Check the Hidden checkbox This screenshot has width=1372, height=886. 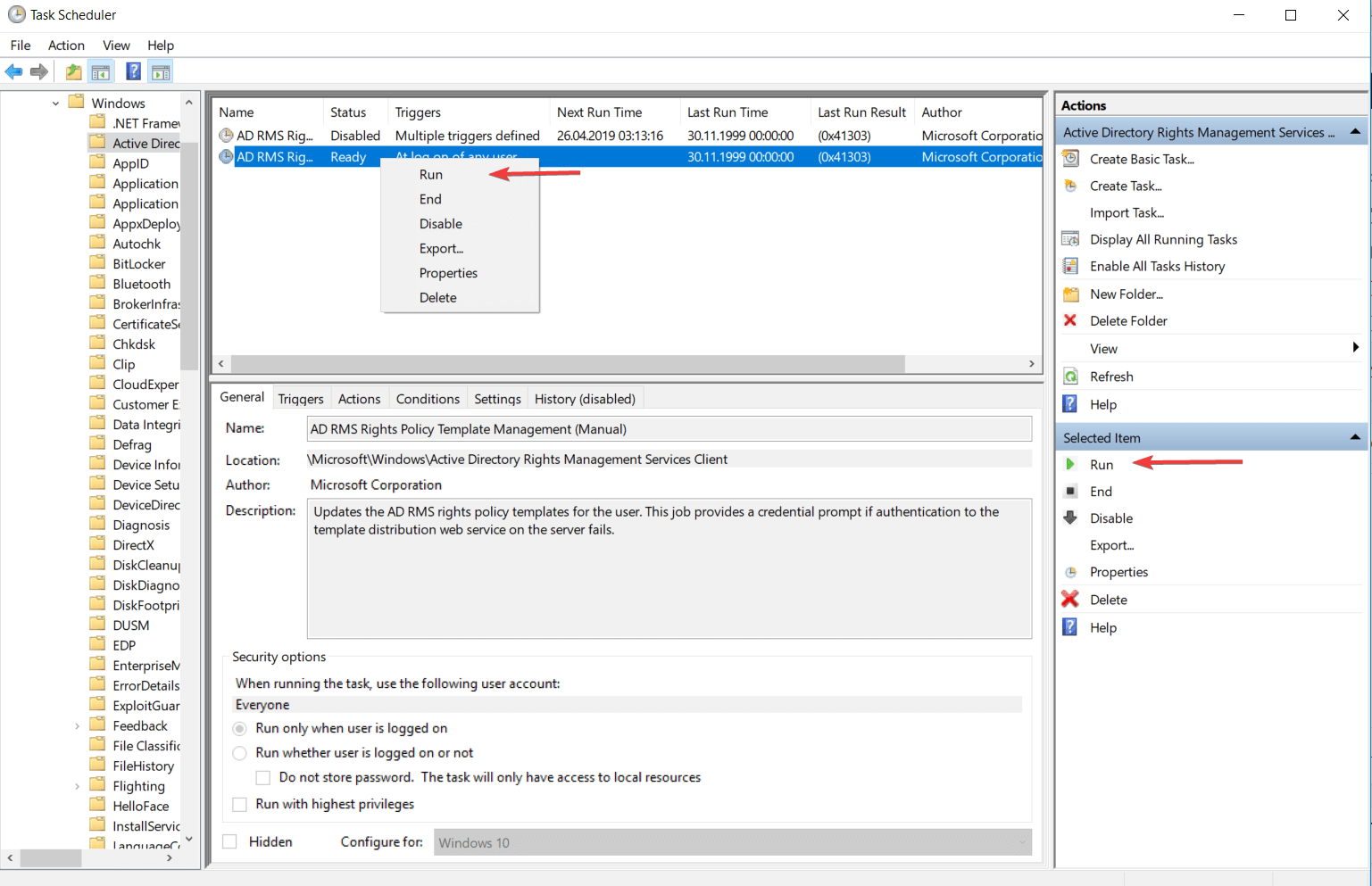(229, 841)
